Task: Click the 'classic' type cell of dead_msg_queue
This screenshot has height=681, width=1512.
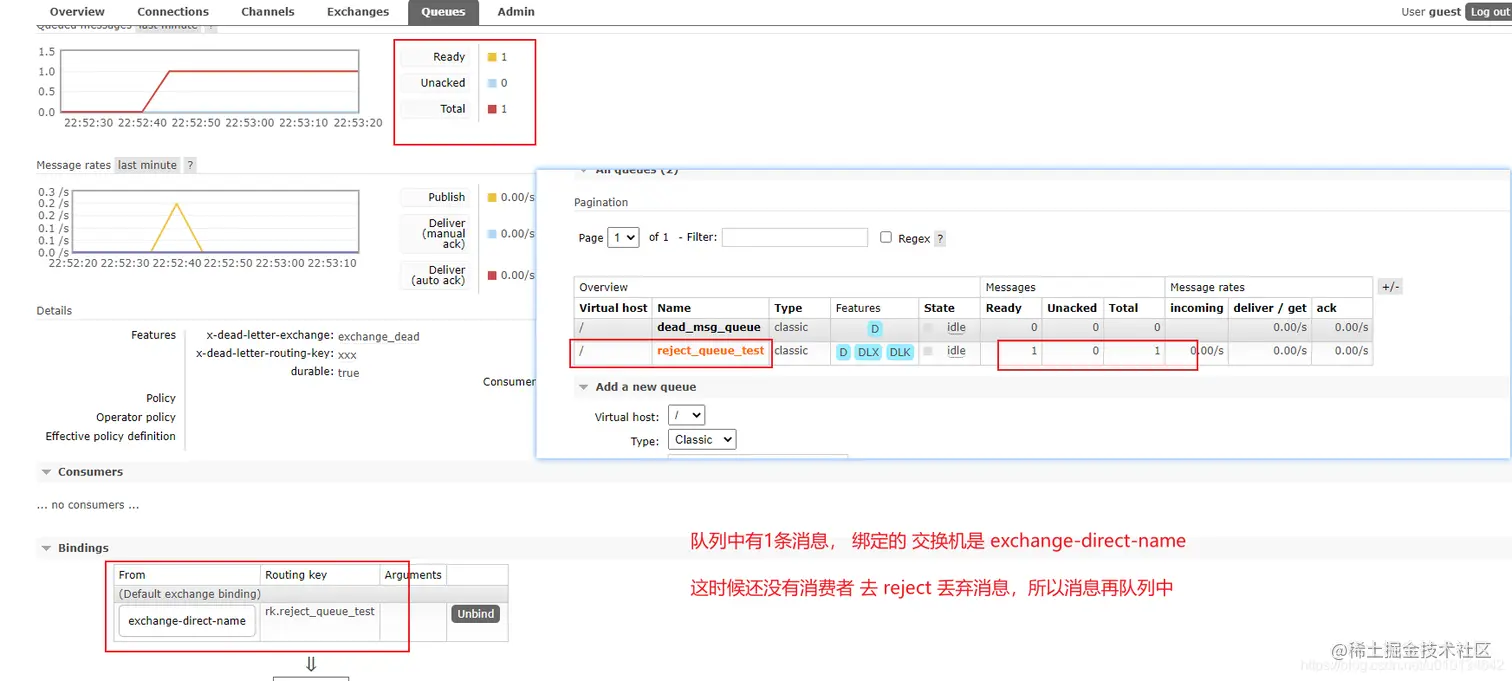Action: pyautogui.click(x=791, y=327)
